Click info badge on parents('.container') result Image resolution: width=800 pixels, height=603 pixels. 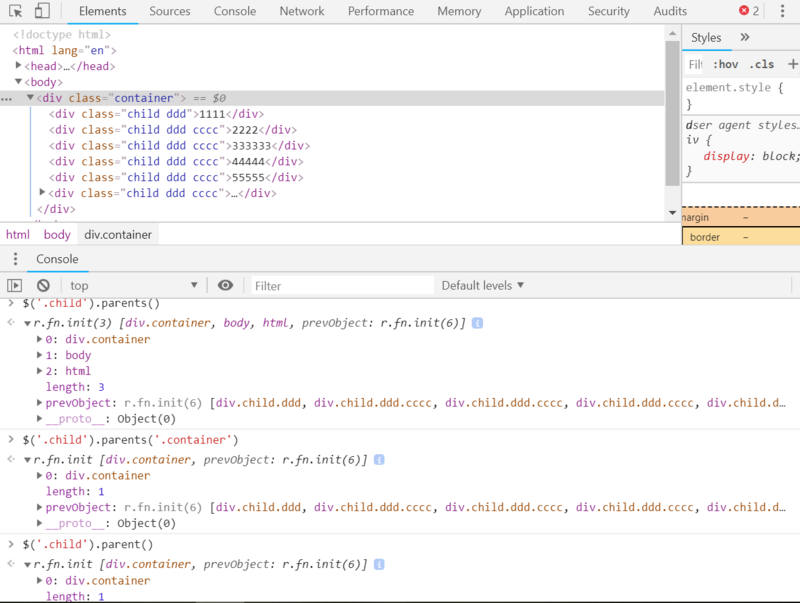(379, 460)
